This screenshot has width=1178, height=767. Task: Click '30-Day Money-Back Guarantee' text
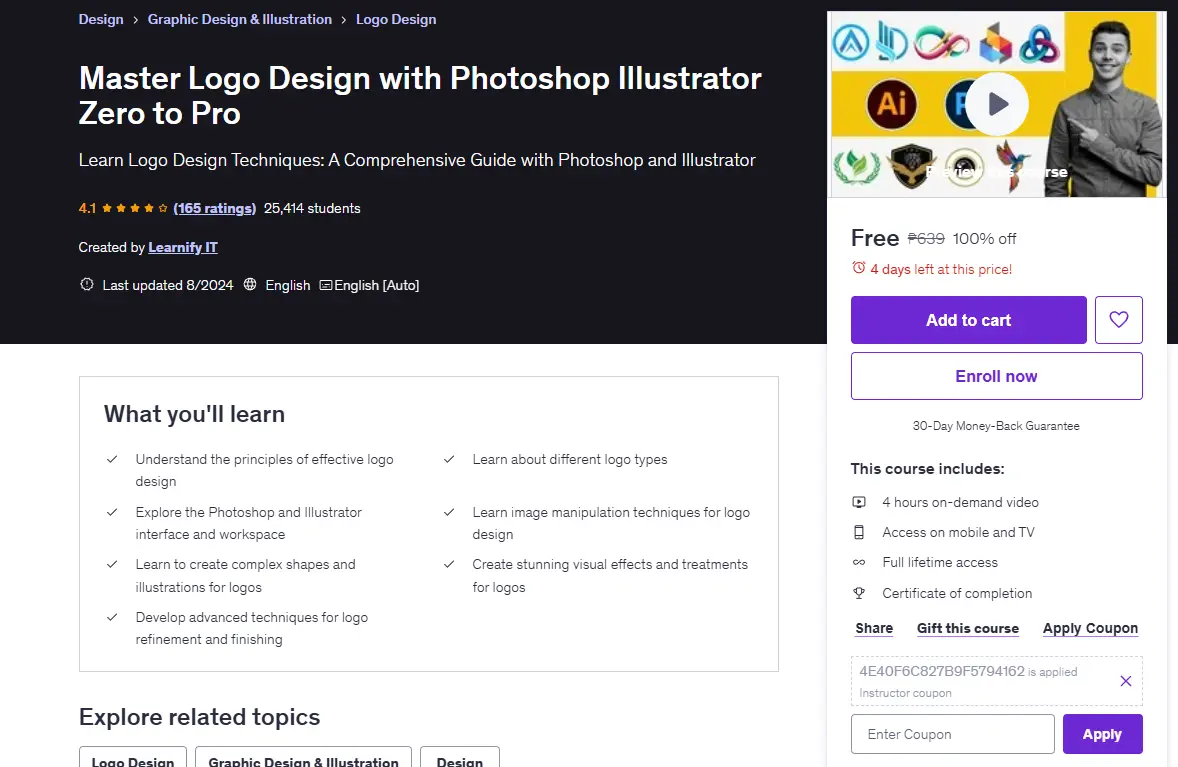pyautogui.click(x=996, y=426)
